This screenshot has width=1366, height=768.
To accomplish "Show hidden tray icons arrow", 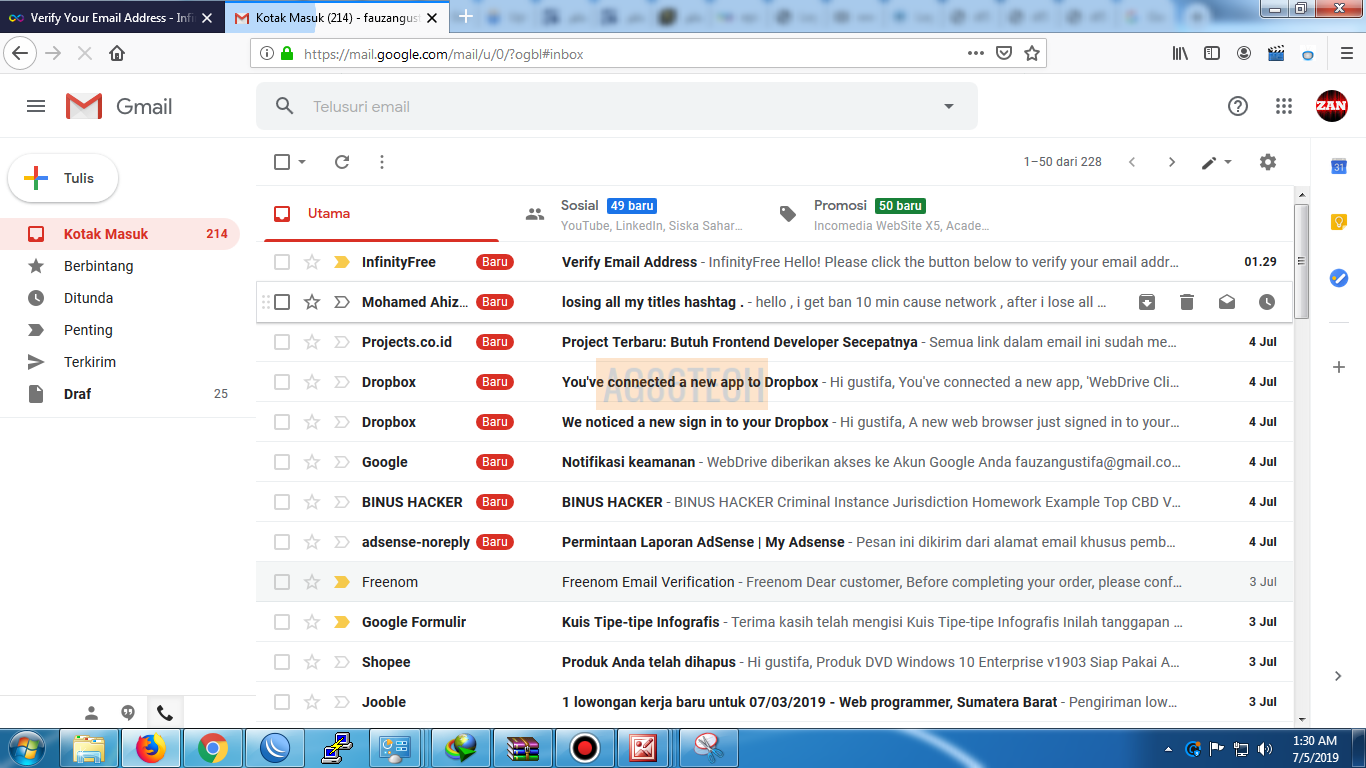I will pyautogui.click(x=1168, y=748).
